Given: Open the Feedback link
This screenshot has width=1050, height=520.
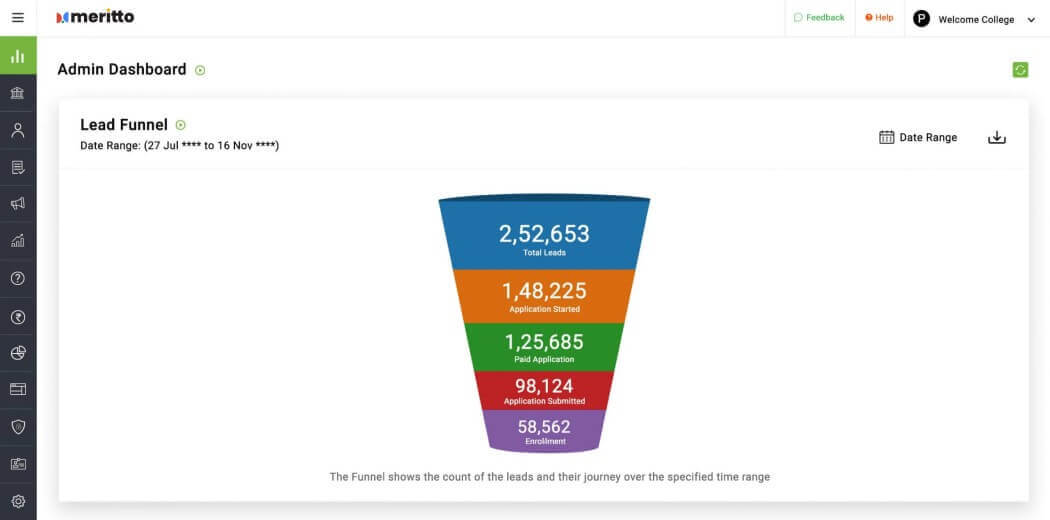Looking at the screenshot, I should tap(819, 17).
